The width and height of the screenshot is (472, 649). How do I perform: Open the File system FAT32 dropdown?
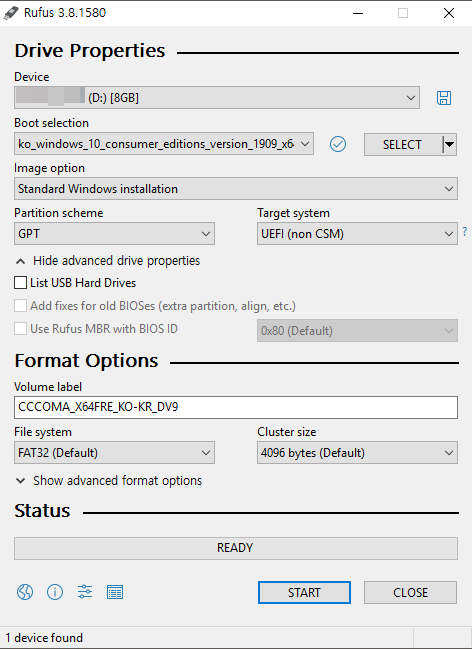tap(114, 452)
